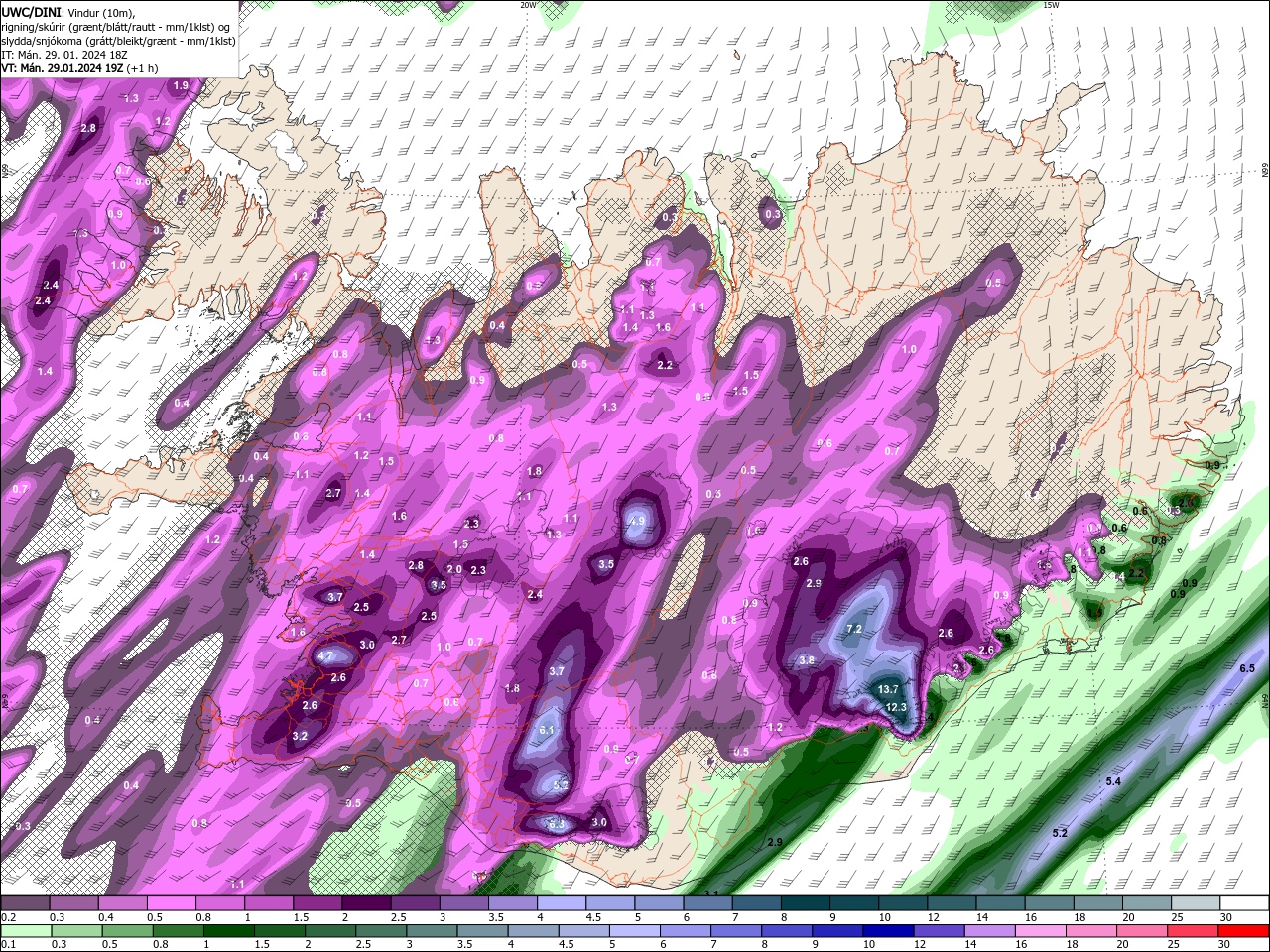
Task: Click the '14' label on the top scale
Action: click(982, 917)
